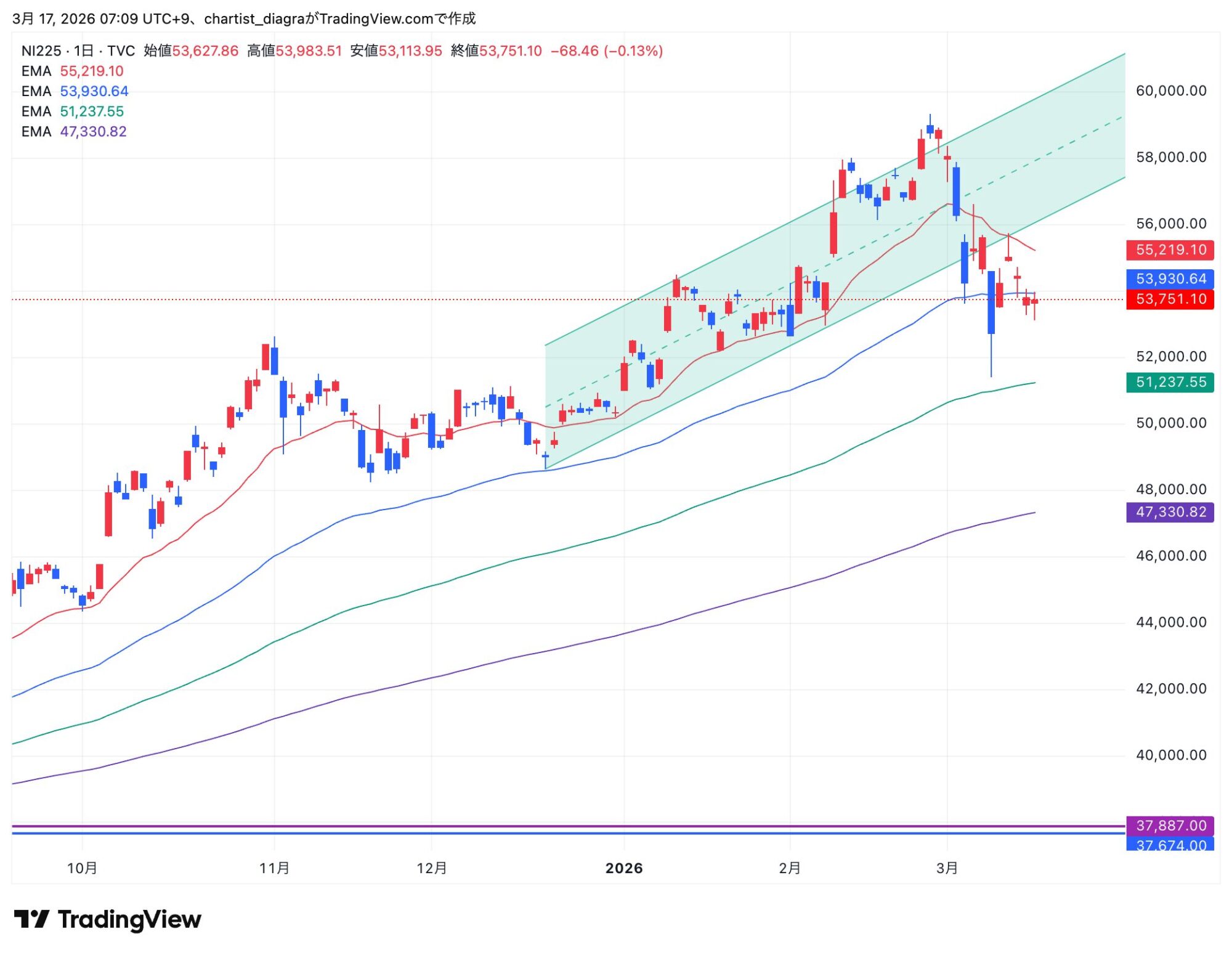
Task: Click the purple 47,330.82 price axis label
Action: pyautogui.click(x=1170, y=512)
